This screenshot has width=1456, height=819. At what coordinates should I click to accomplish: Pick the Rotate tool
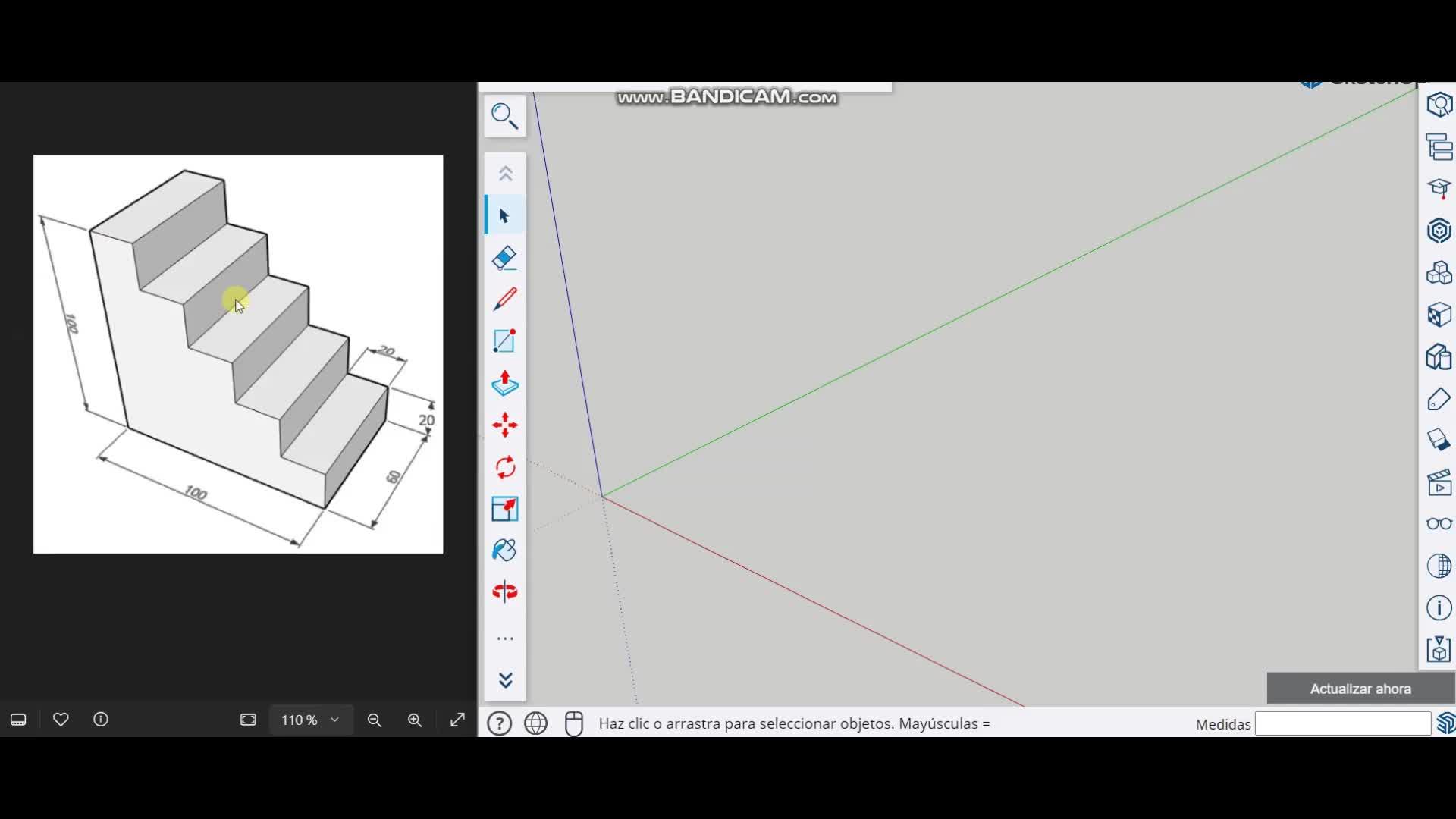[504, 467]
